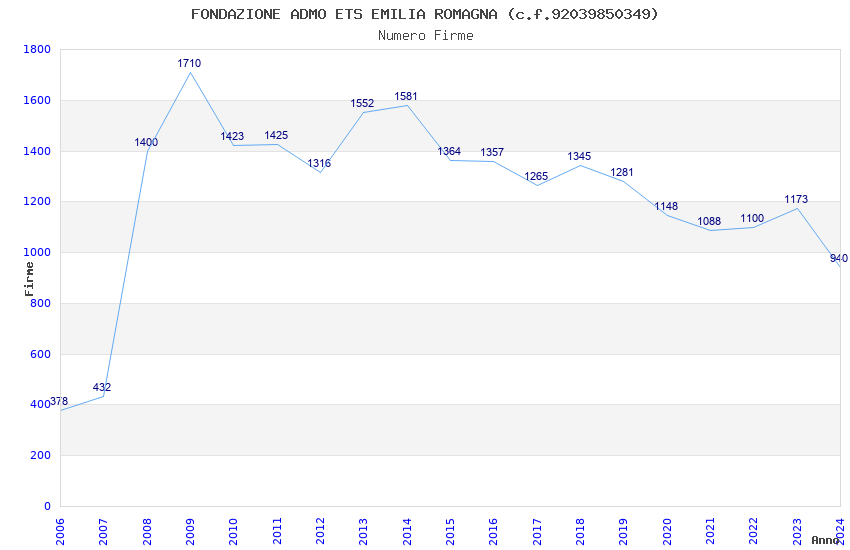Select the 378 data label
The width and height of the screenshot is (850, 550).
point(59,402)
